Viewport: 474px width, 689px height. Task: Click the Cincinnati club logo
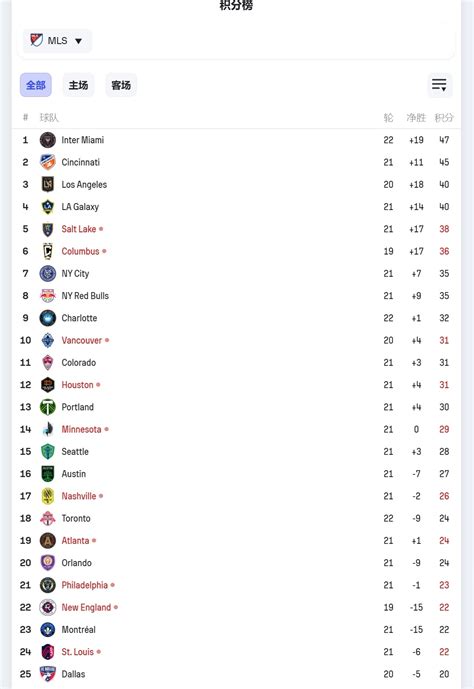pyautogui.click(x=47, y=162)
